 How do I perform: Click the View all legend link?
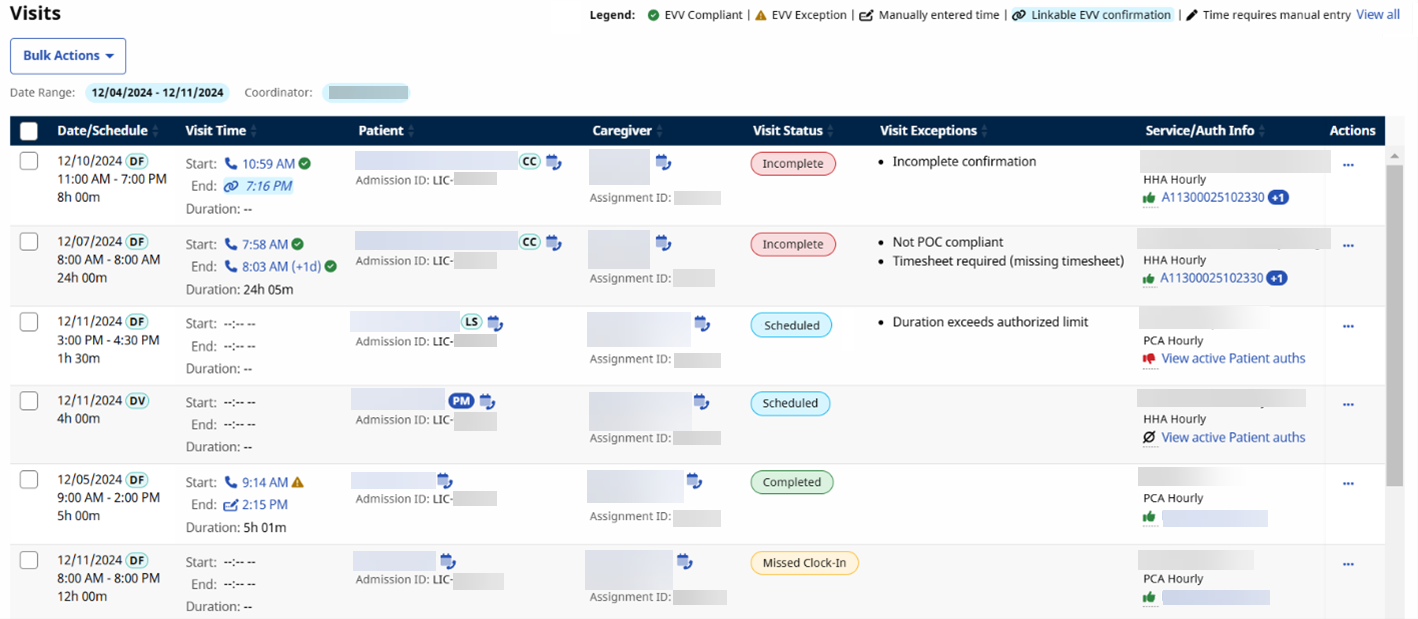pyautogui.click(x=1377, y=15)
